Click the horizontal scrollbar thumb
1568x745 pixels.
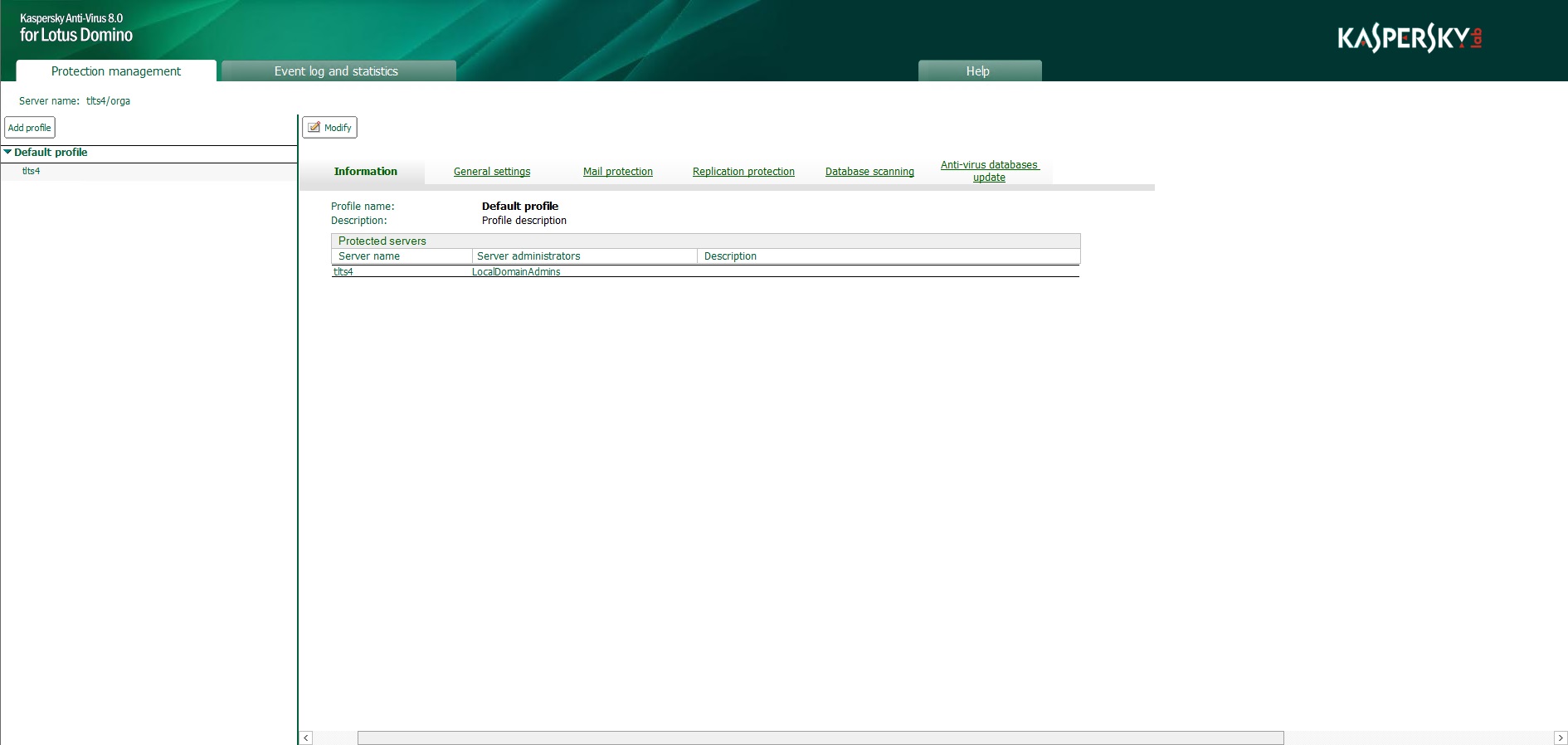pyautogui.click(x=821, y=738)
